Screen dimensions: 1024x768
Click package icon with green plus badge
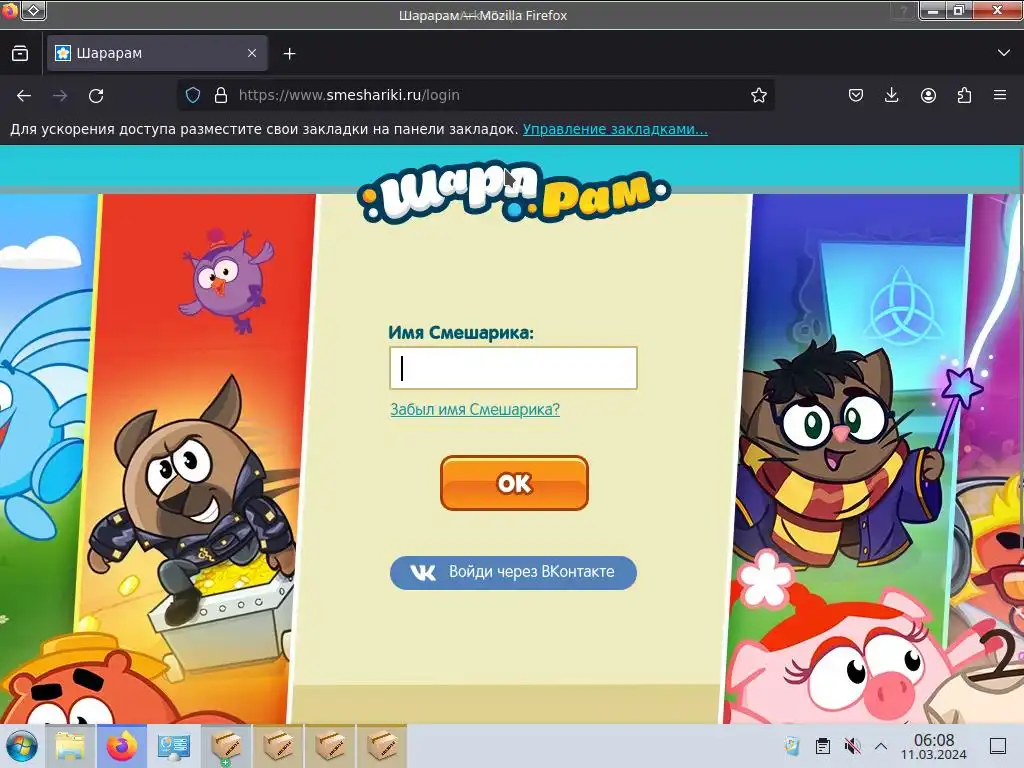point(226,746)
